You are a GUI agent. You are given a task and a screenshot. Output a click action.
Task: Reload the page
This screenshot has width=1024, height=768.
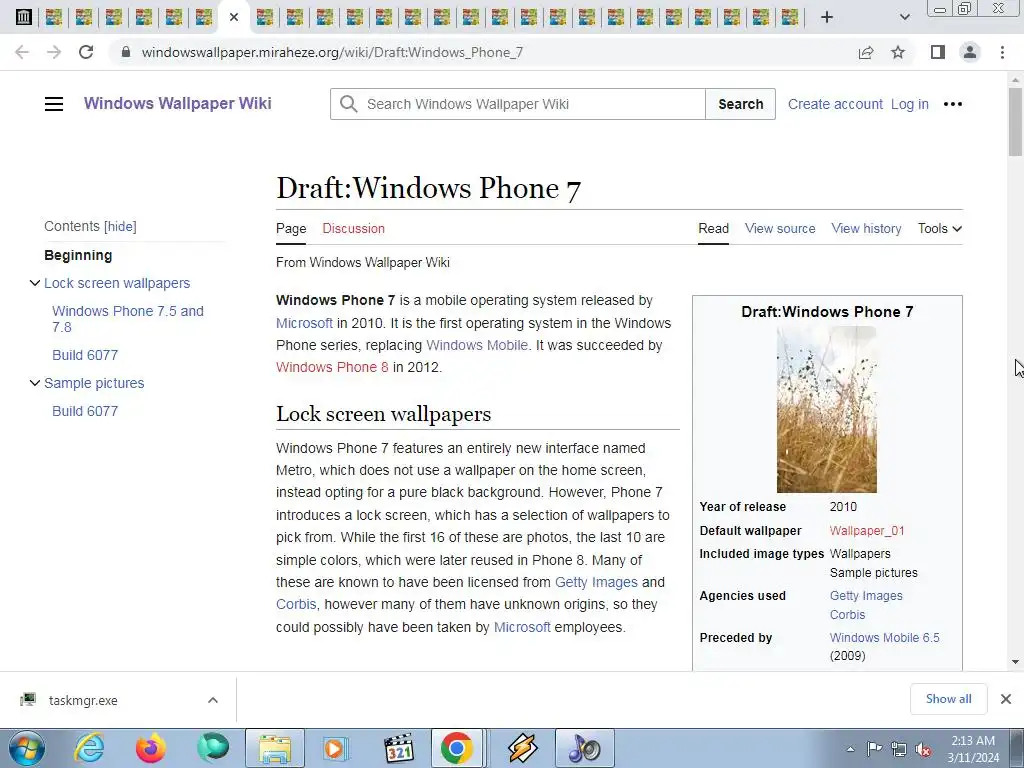click(86, 52)
